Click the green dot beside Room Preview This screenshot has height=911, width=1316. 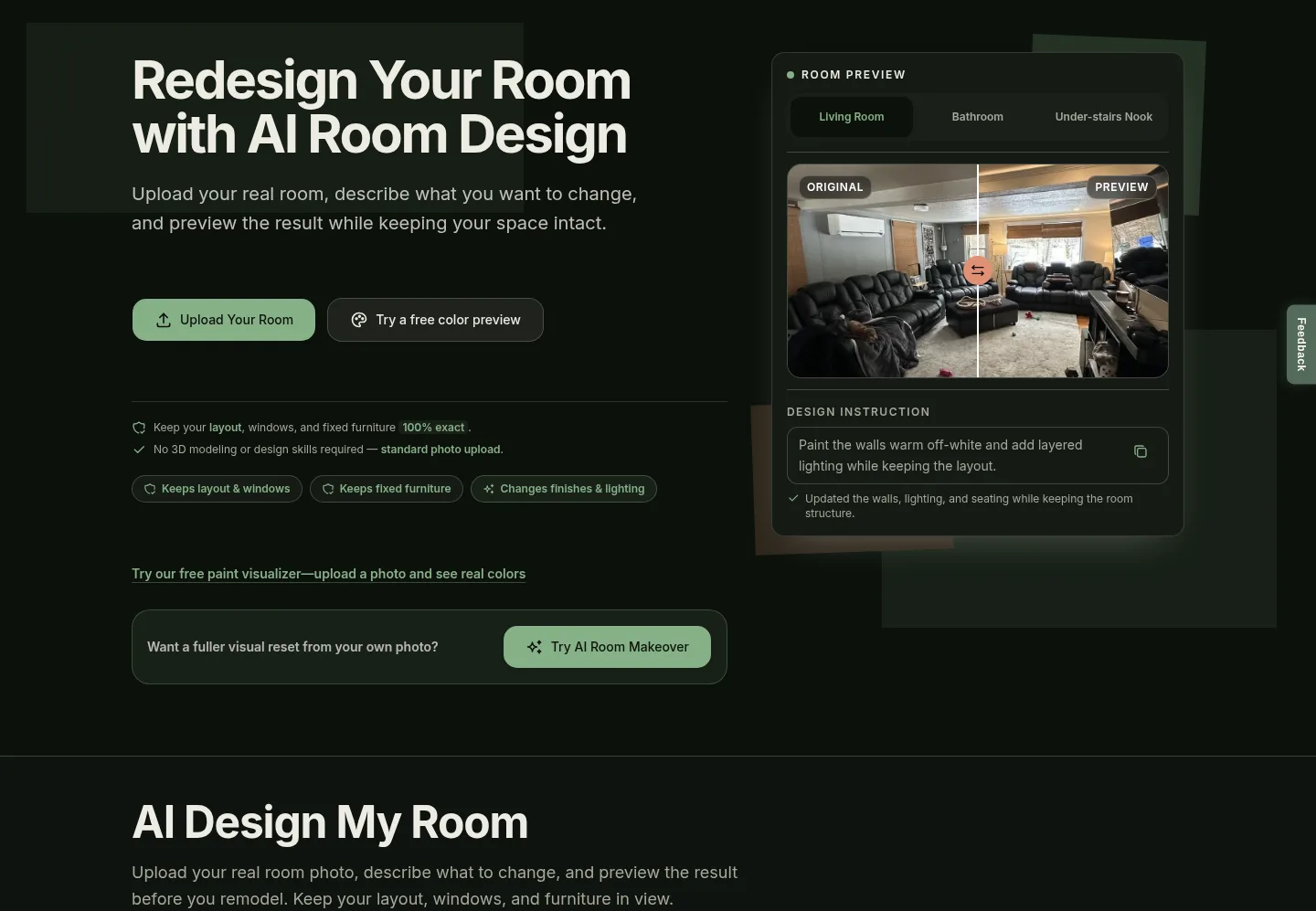point(791,75)
